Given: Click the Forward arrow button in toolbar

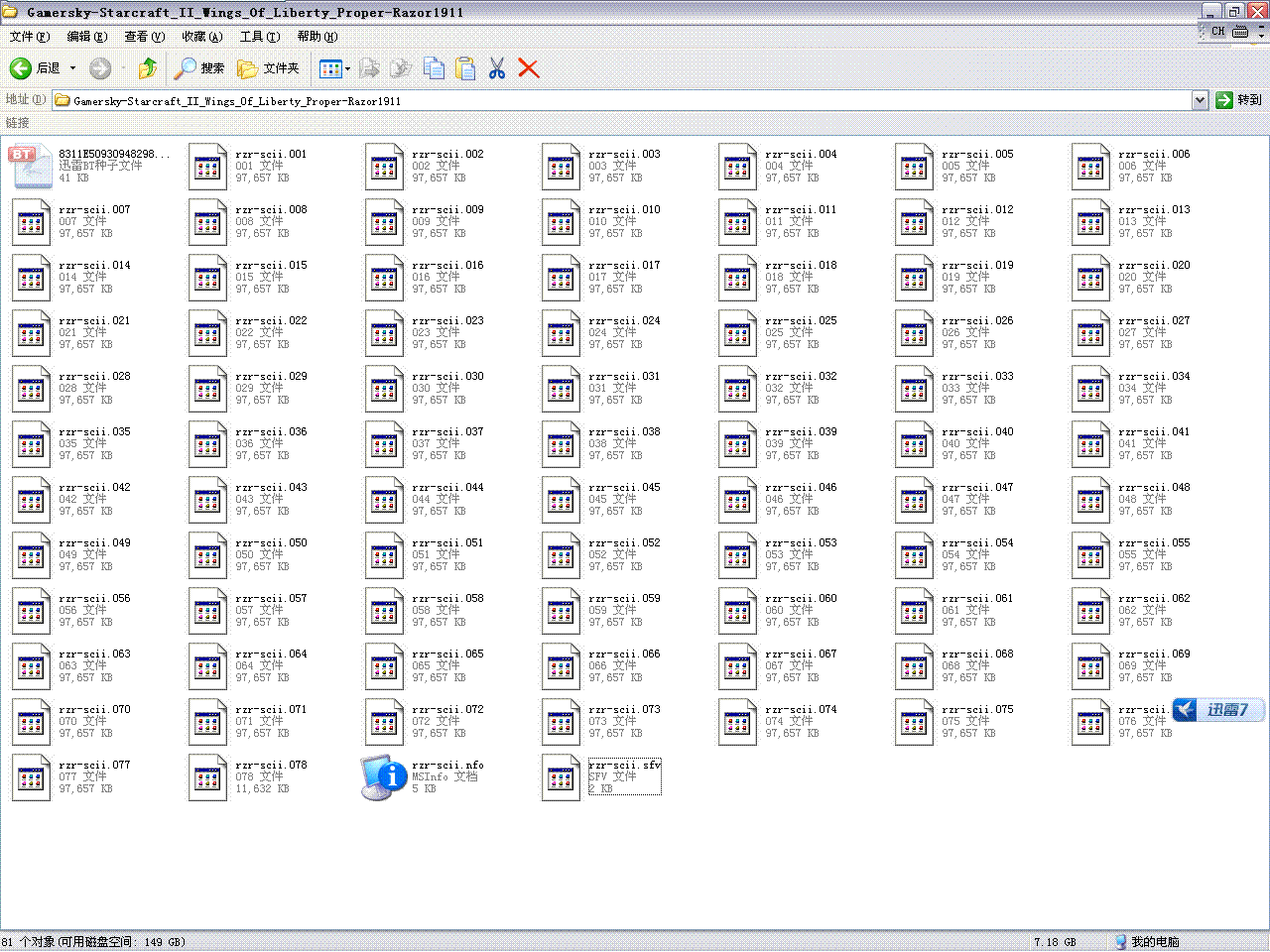Looking at the screenshot, I should coord(100,68).
